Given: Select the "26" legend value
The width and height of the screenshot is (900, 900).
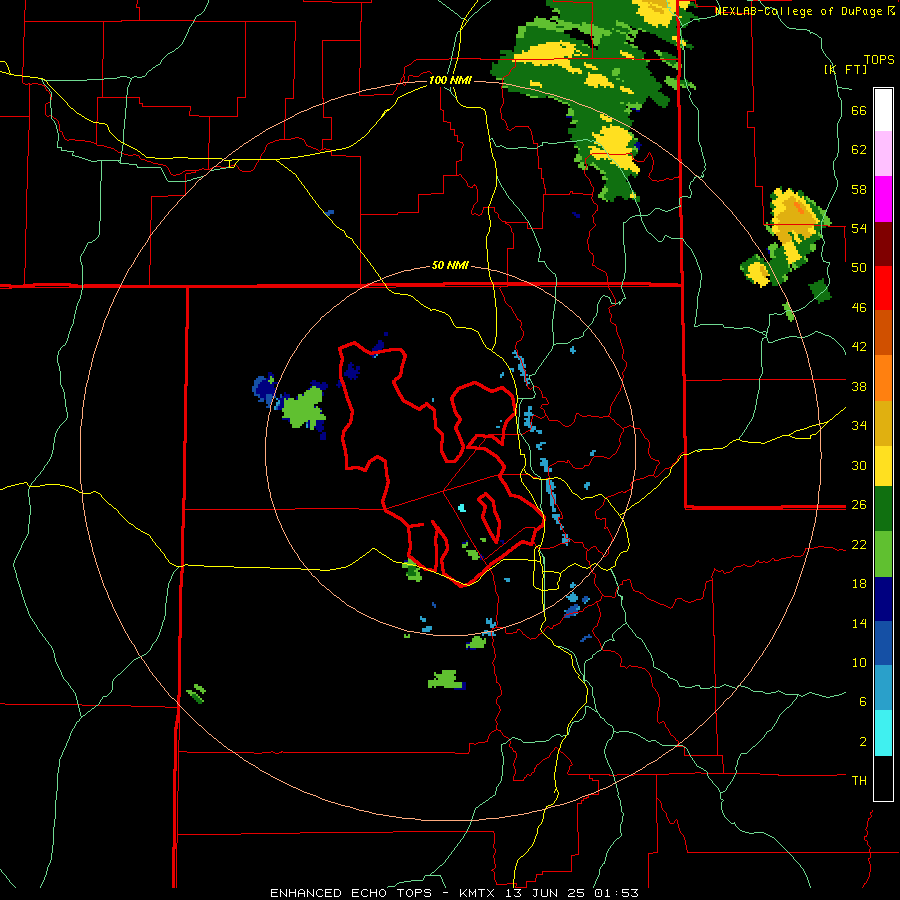Looking at the screenshot, I should pos(859,505).
